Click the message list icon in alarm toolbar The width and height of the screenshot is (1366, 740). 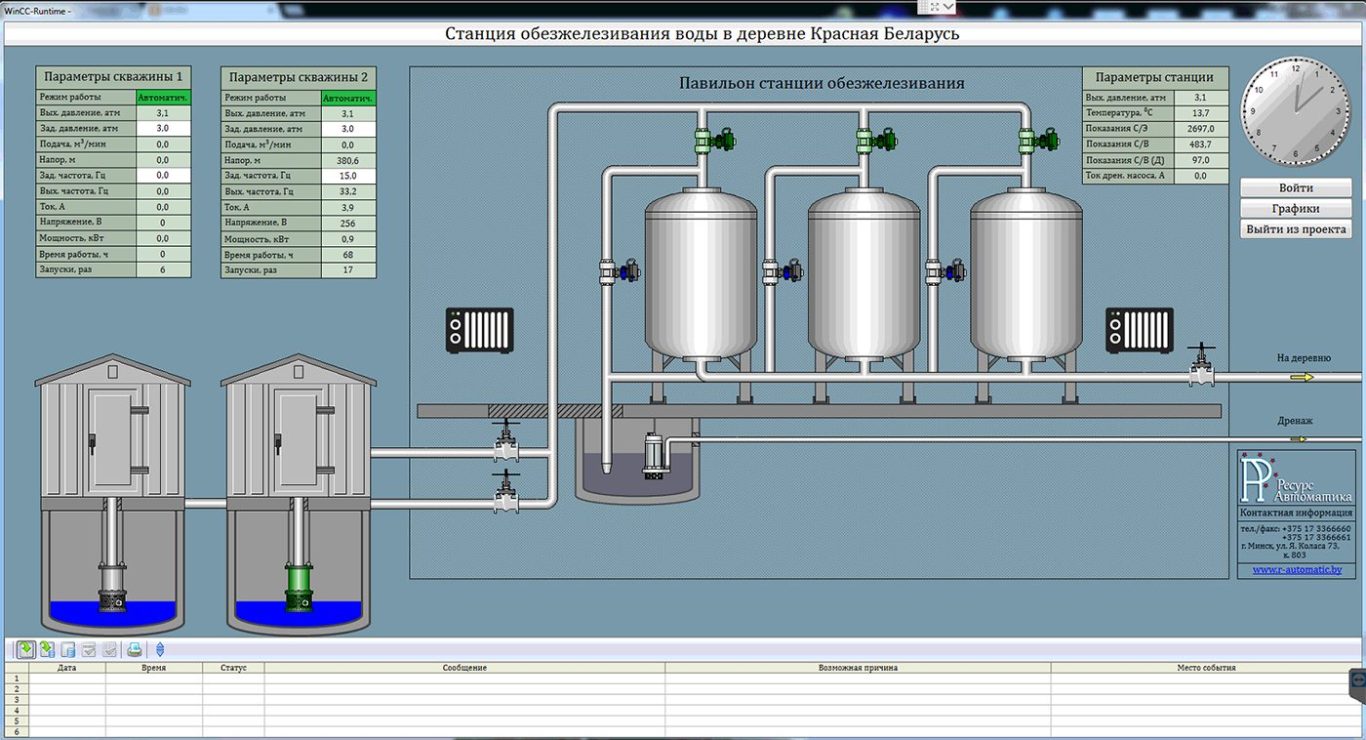pyautogui.click(x=25, y=650)
